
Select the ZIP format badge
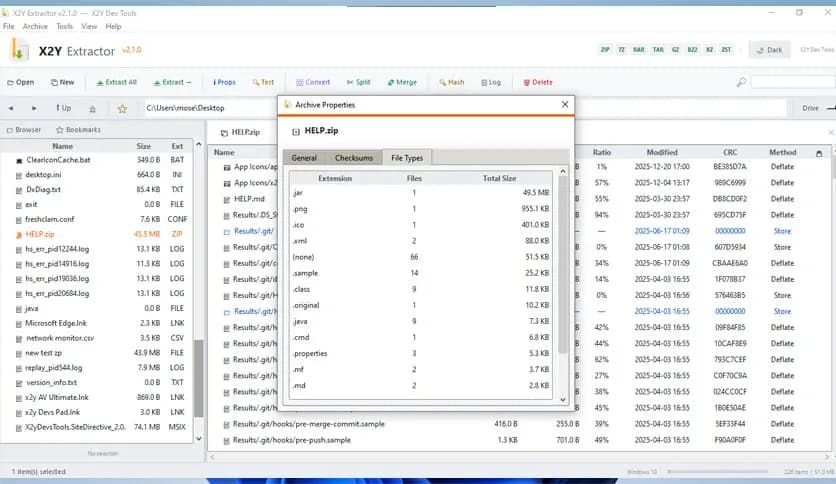click(x=605, y=50)
